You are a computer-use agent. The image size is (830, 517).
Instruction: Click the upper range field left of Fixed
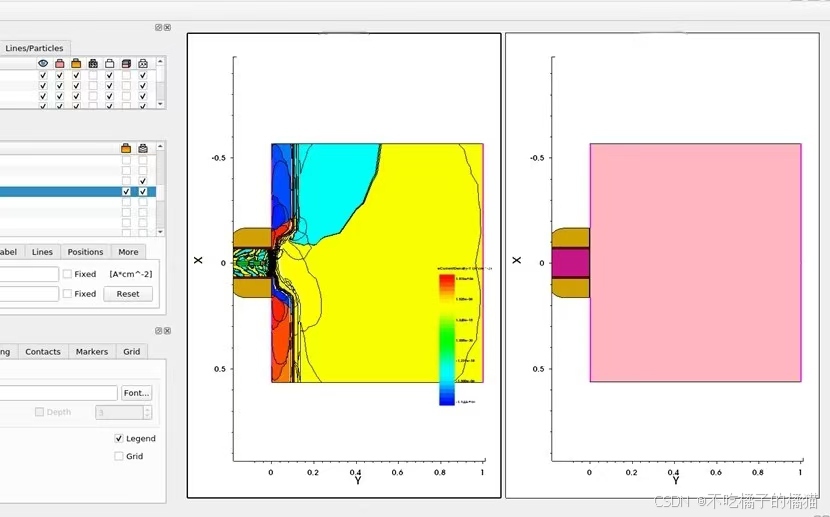click(29, 274)
